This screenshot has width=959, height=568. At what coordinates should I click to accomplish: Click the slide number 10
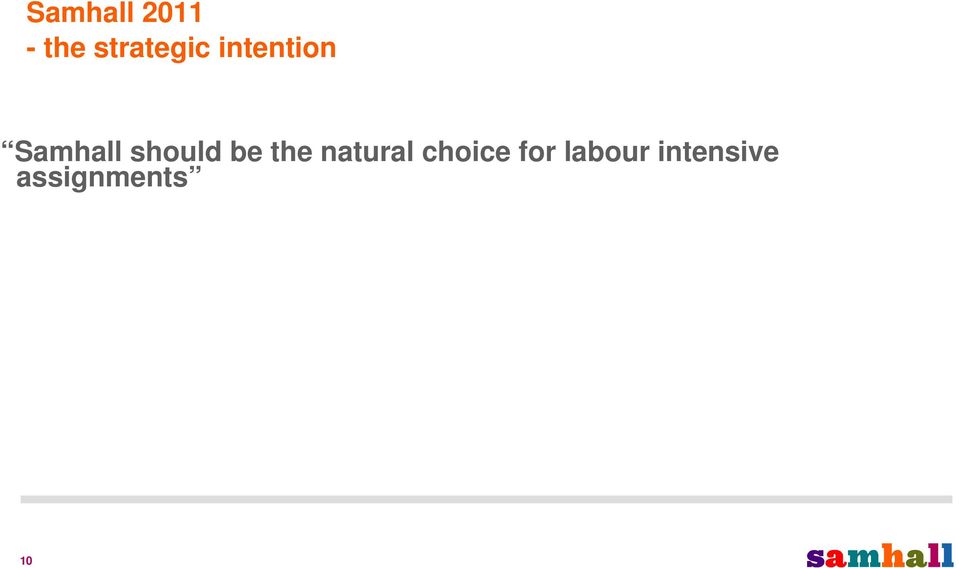(26, 561)
